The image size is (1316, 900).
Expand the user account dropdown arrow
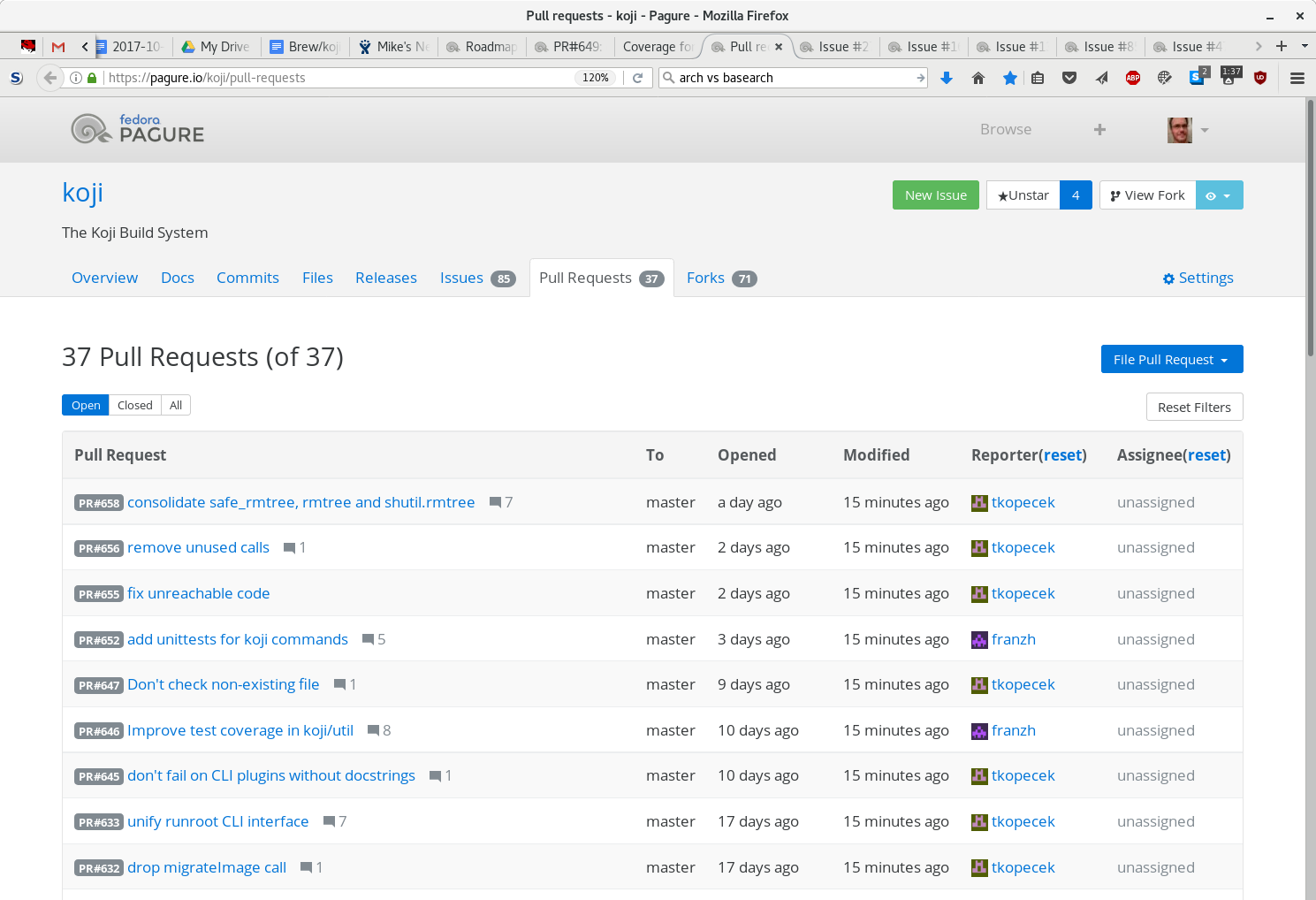pos(1205,130)
